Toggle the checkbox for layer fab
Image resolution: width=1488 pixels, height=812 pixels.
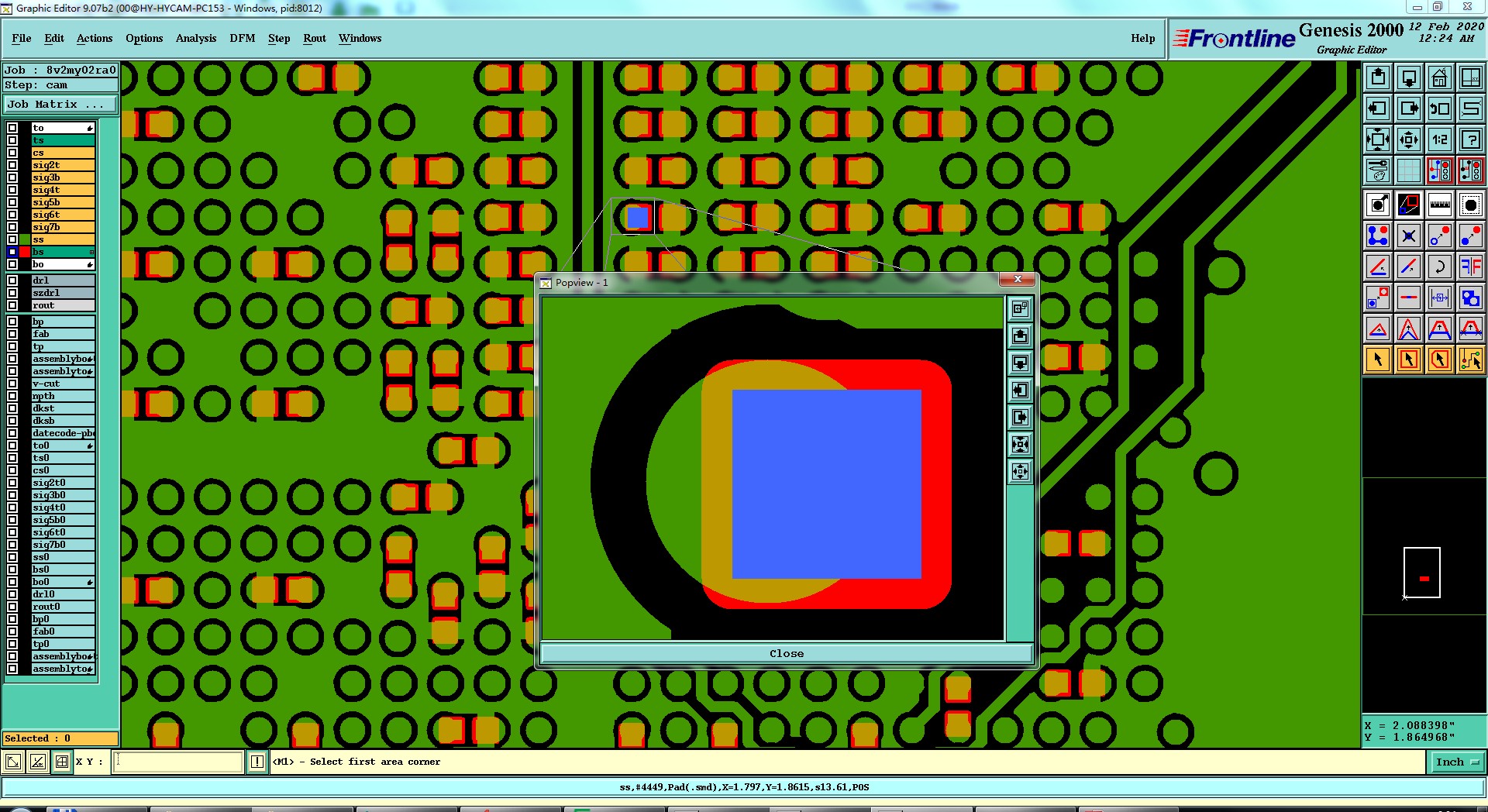coord(12,334)
